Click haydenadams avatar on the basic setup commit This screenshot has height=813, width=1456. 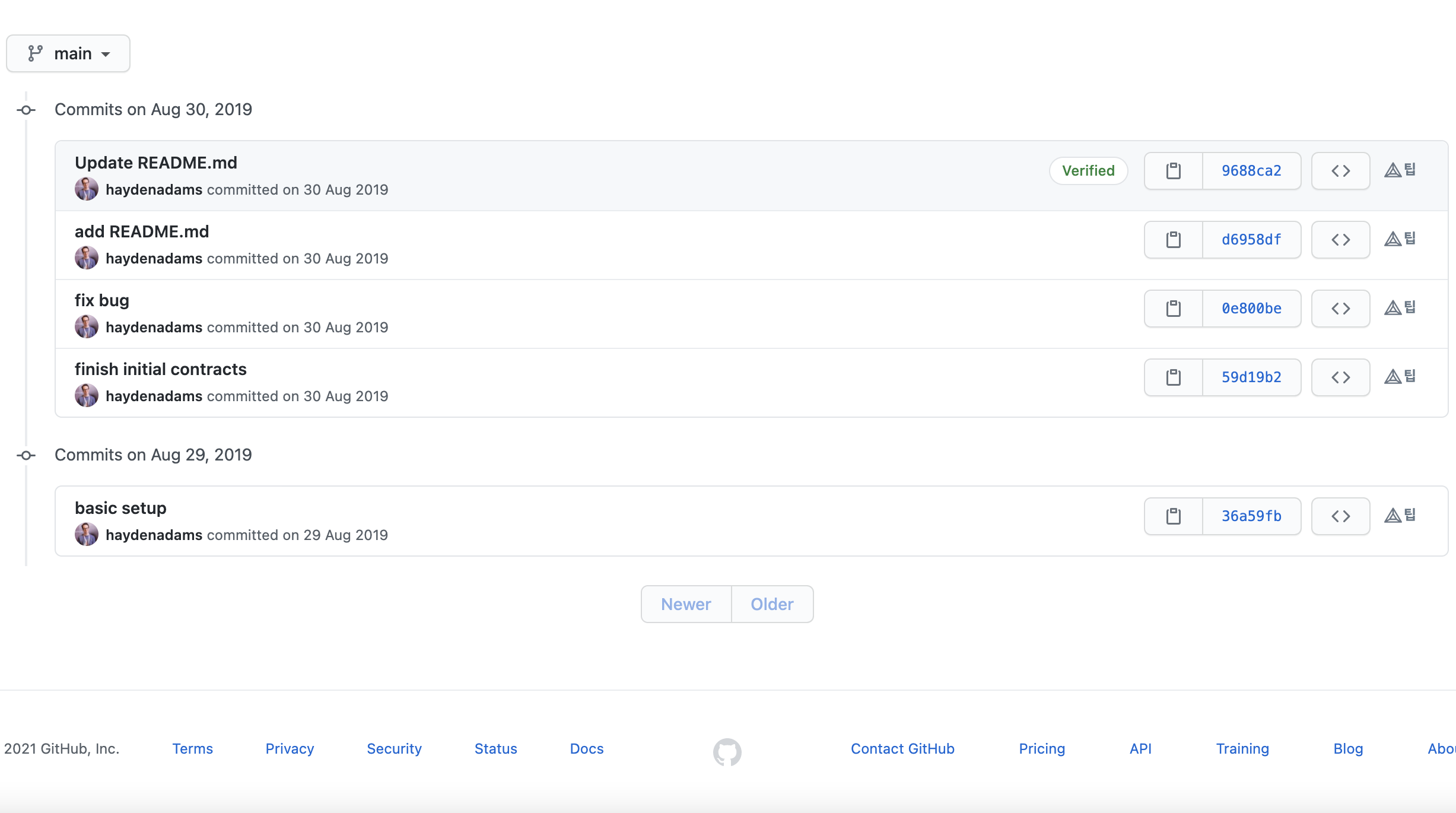[87, 534]
